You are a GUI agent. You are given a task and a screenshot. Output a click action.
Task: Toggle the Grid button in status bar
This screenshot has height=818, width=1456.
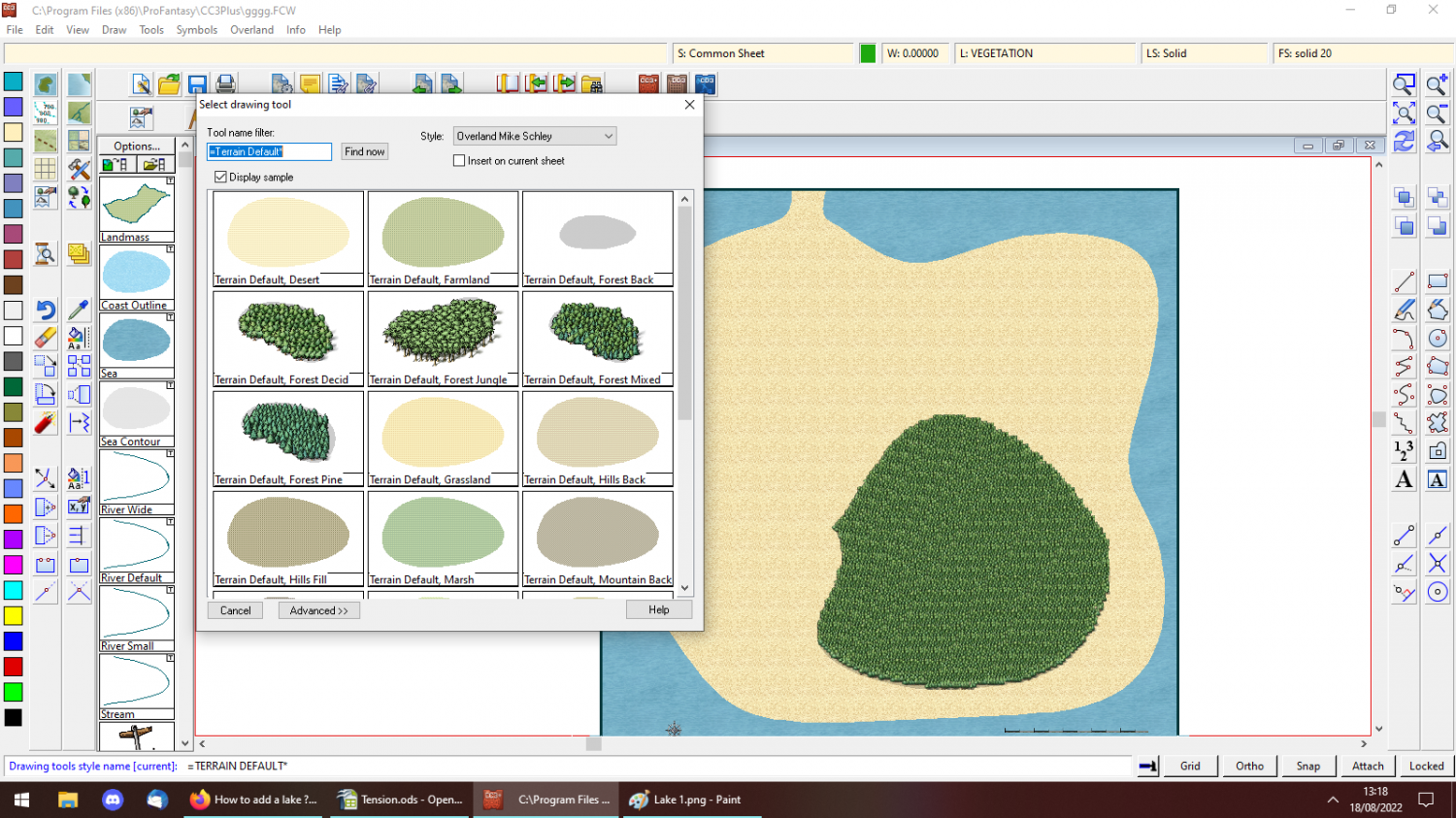[x=1190, y=766]
